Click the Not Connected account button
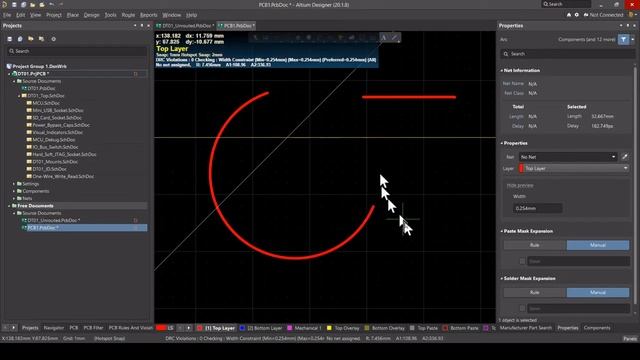The width and height of the screenshot is (640, 360). point(603,15)
